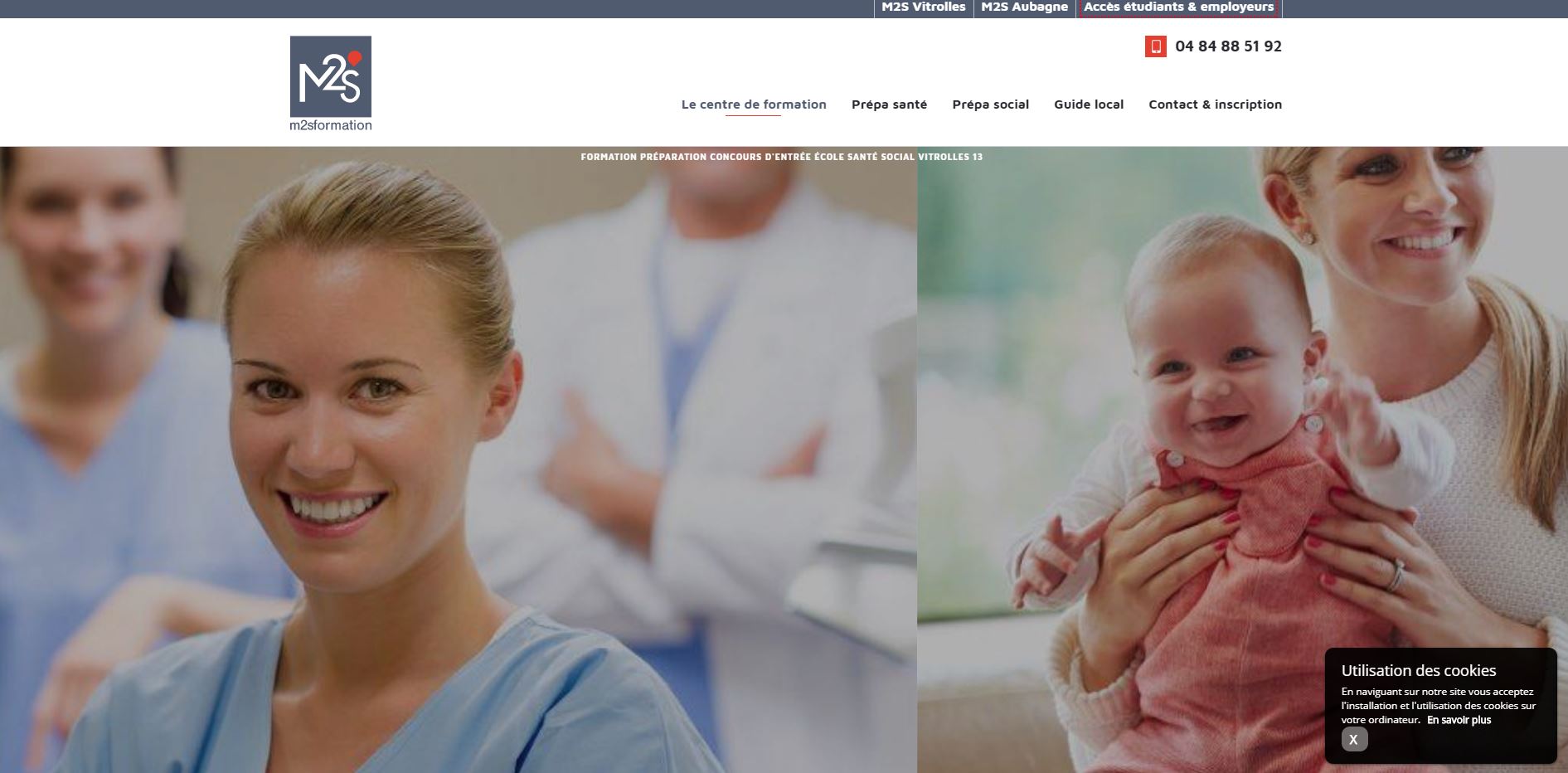
Task: Click the banner heading about Vitrolles 13
Action: [781, 157]
